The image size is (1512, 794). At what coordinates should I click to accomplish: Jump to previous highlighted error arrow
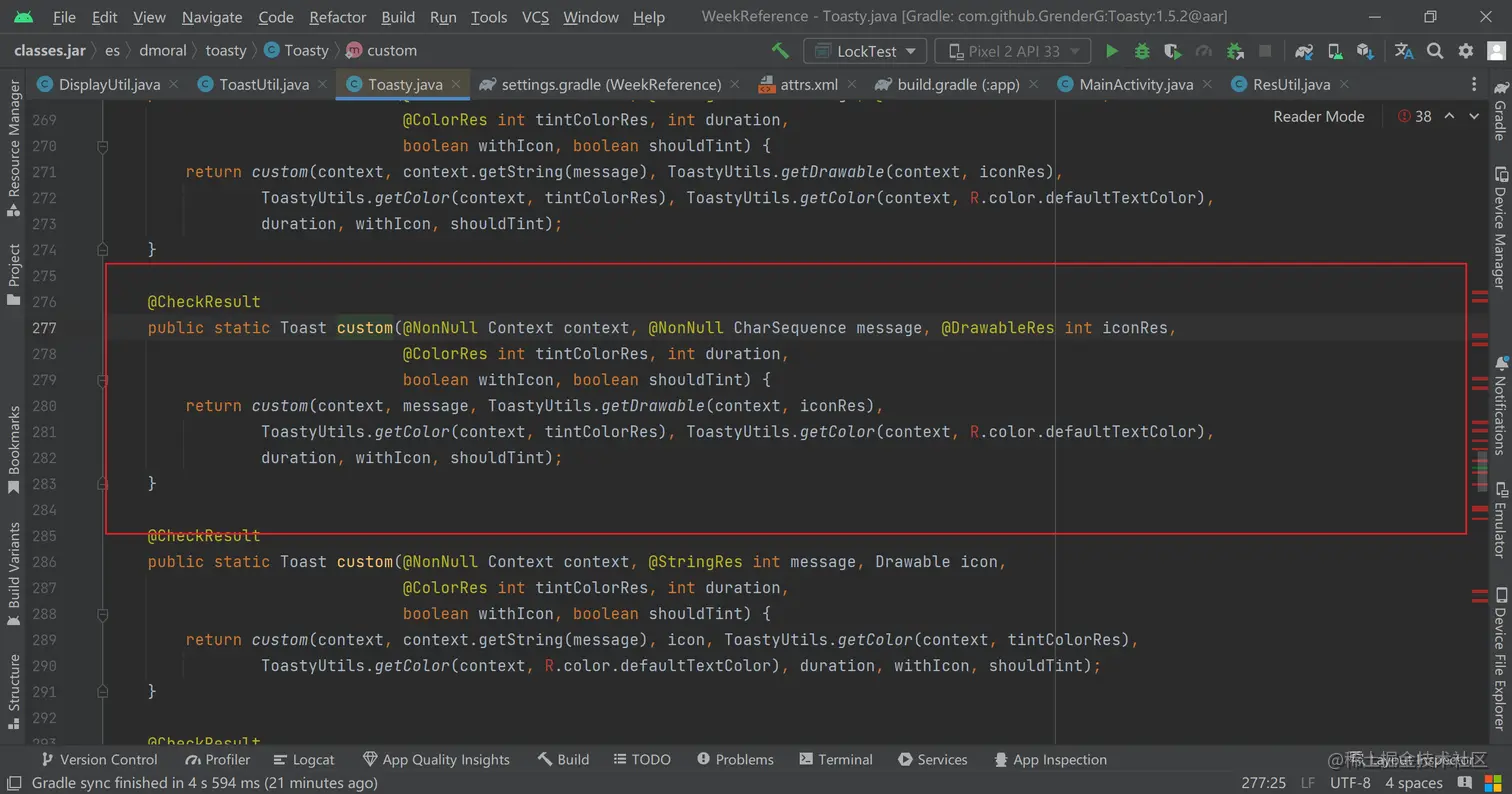1449,116
